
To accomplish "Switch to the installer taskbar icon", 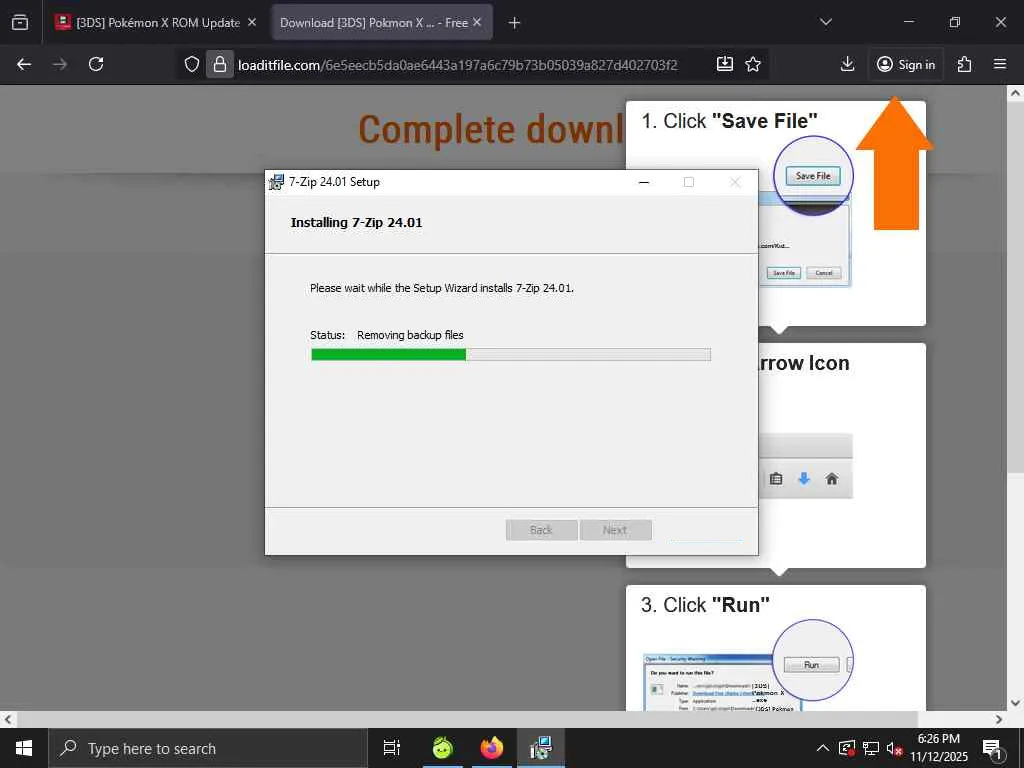I will (541, 748).
